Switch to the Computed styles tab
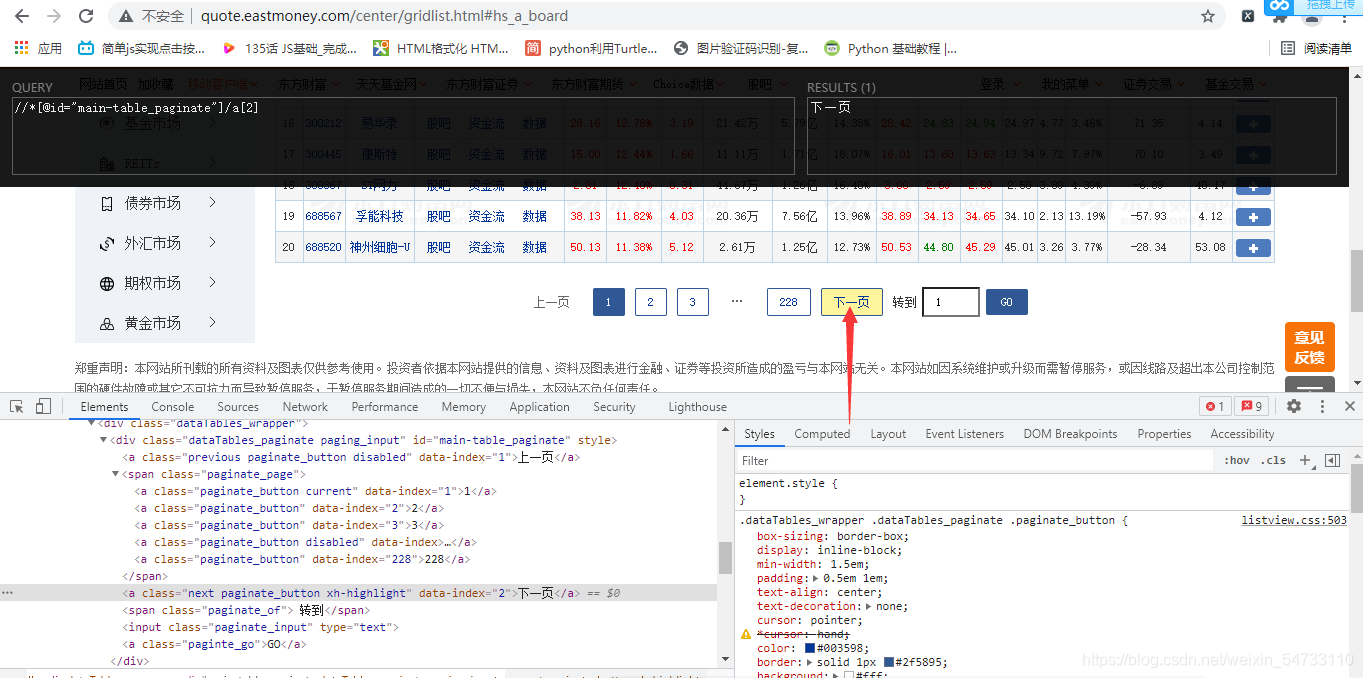This screenshot has height=678, width=1363. tap(822, 434)
